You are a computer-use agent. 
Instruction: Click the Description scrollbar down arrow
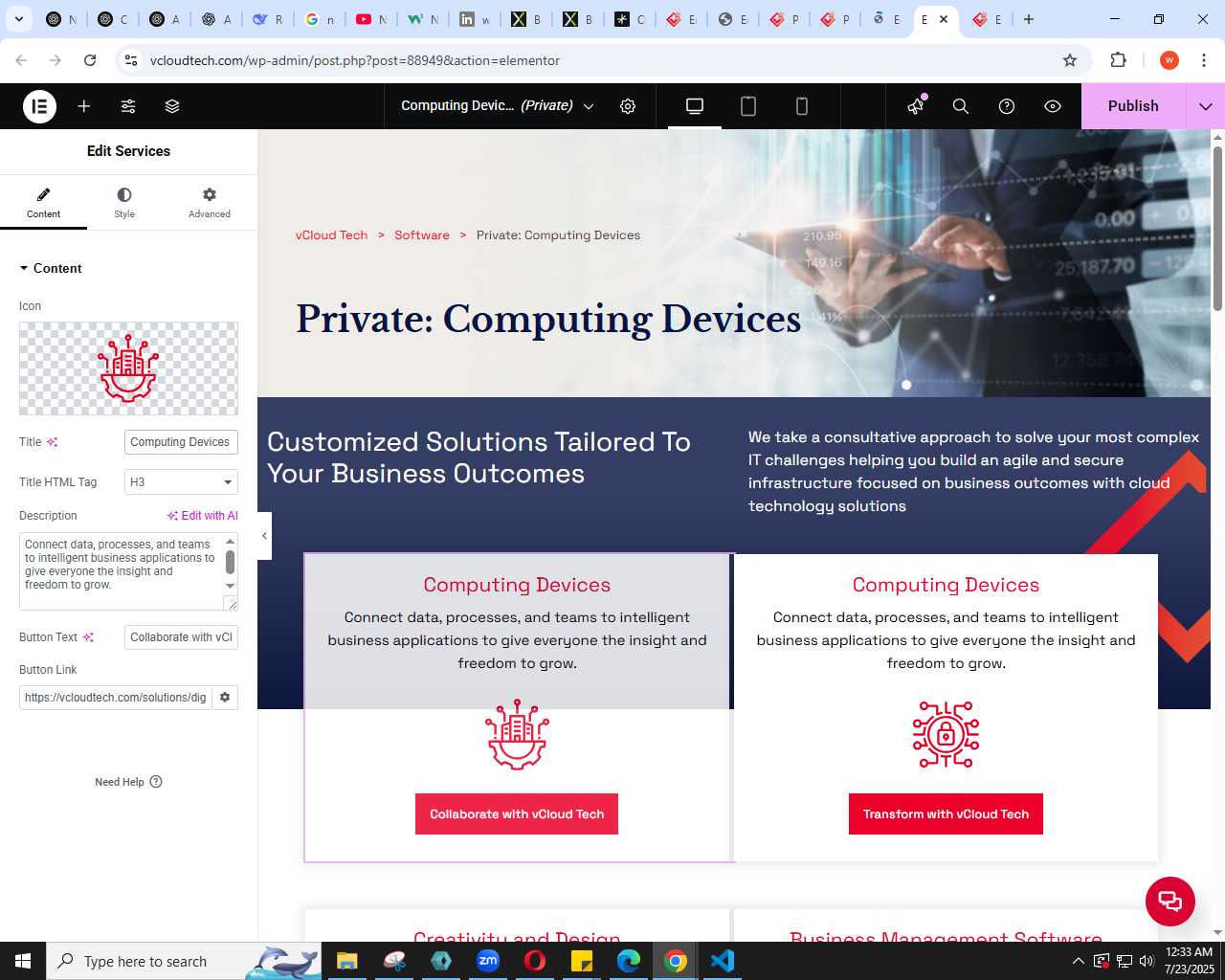tap(230, 586)
